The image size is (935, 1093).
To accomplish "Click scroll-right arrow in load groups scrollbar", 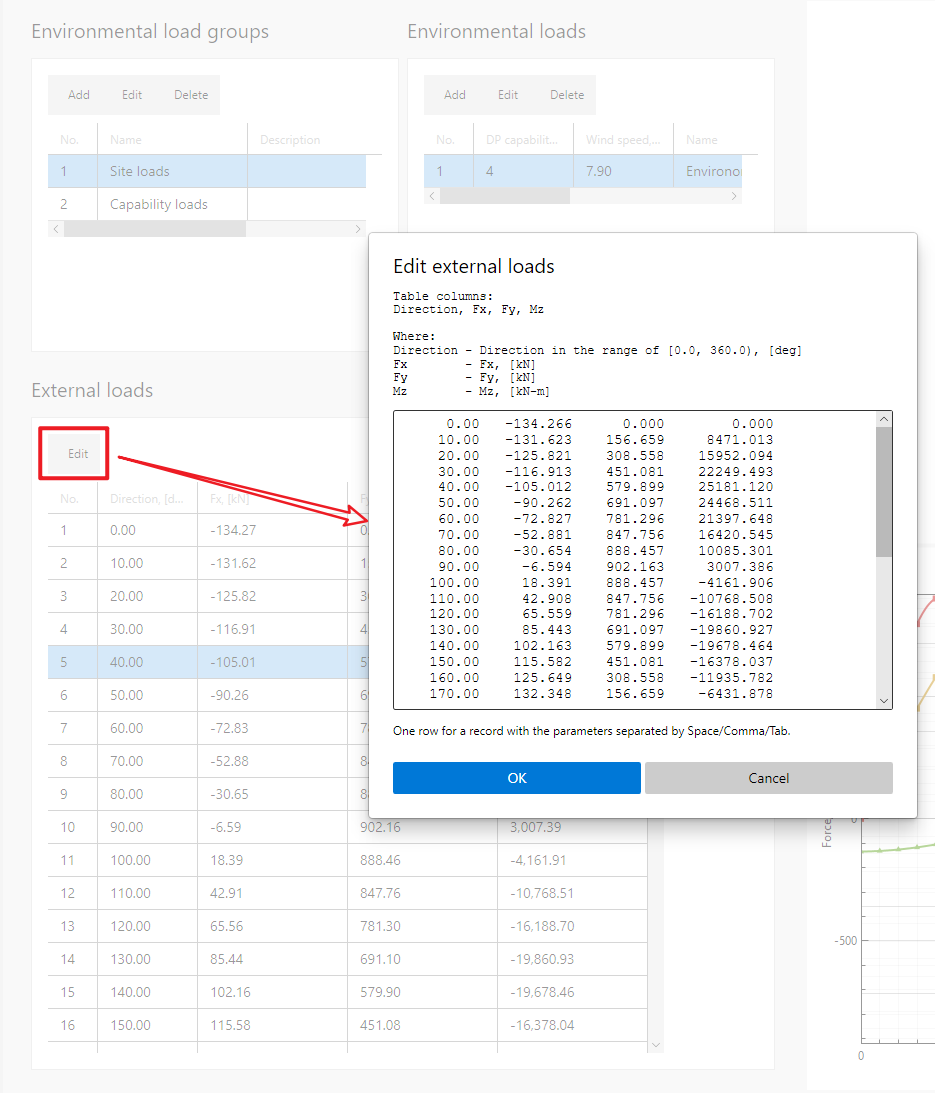I will (358, 229).
